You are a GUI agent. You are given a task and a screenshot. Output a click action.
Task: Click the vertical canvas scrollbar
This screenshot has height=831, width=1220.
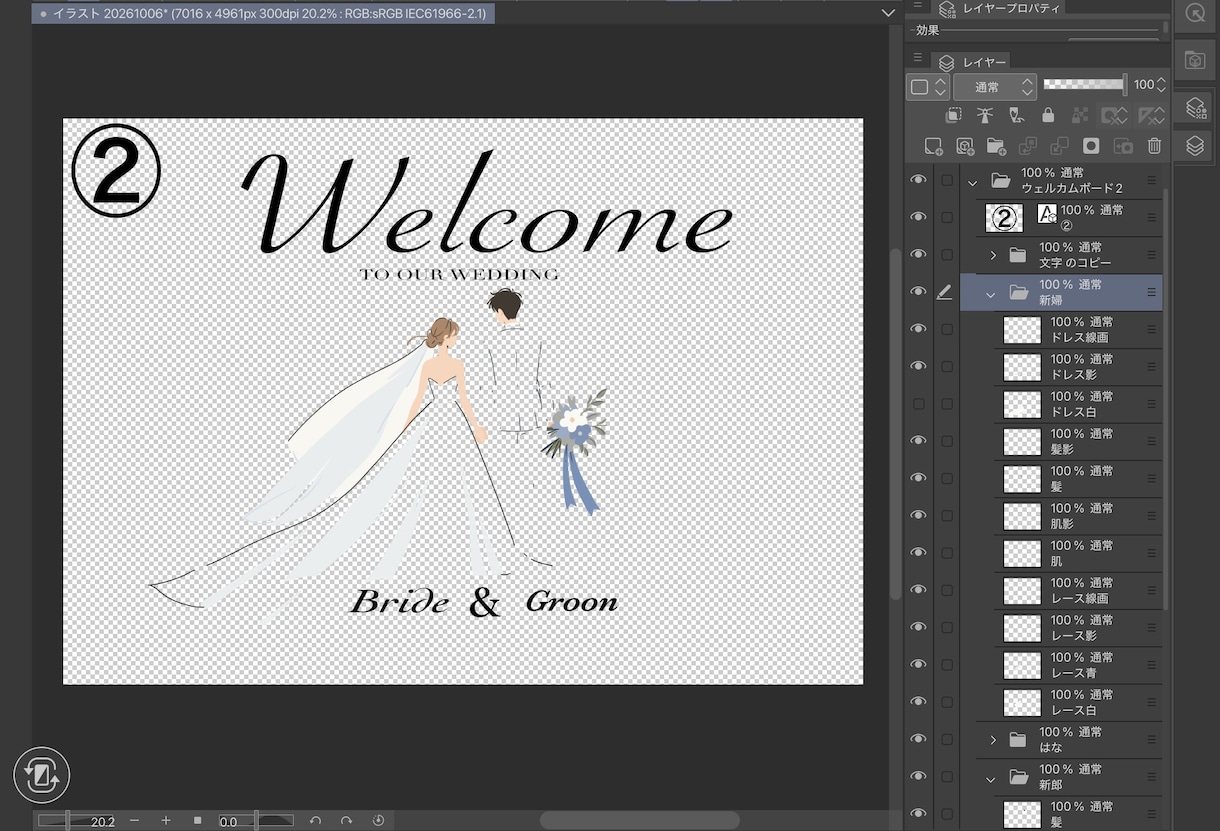[x=895, y=423]
